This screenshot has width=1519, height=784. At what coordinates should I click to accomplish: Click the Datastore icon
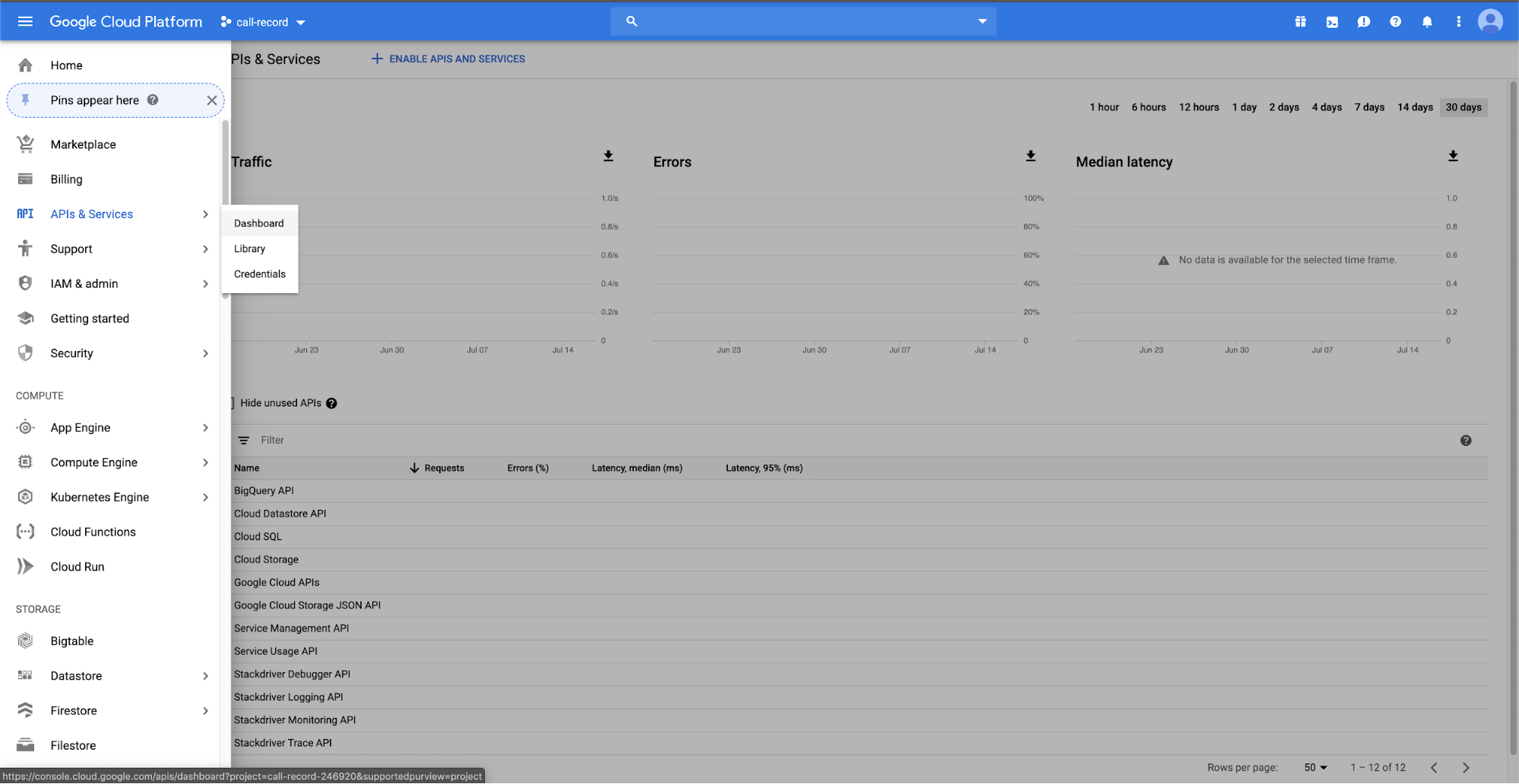pyautogui.click(x=25, y=675)
